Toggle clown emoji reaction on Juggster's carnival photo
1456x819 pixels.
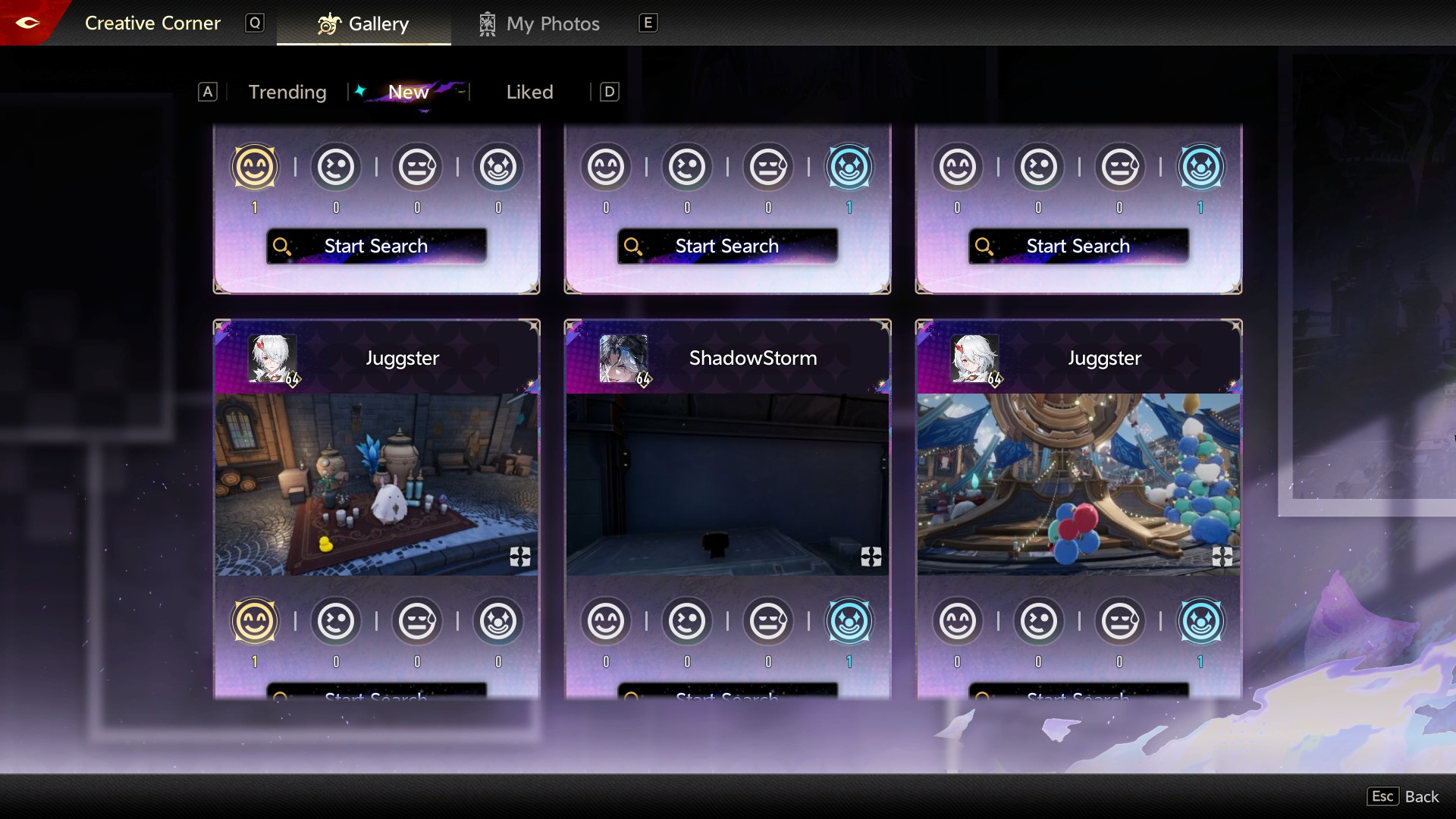(x=1200, y=621)
